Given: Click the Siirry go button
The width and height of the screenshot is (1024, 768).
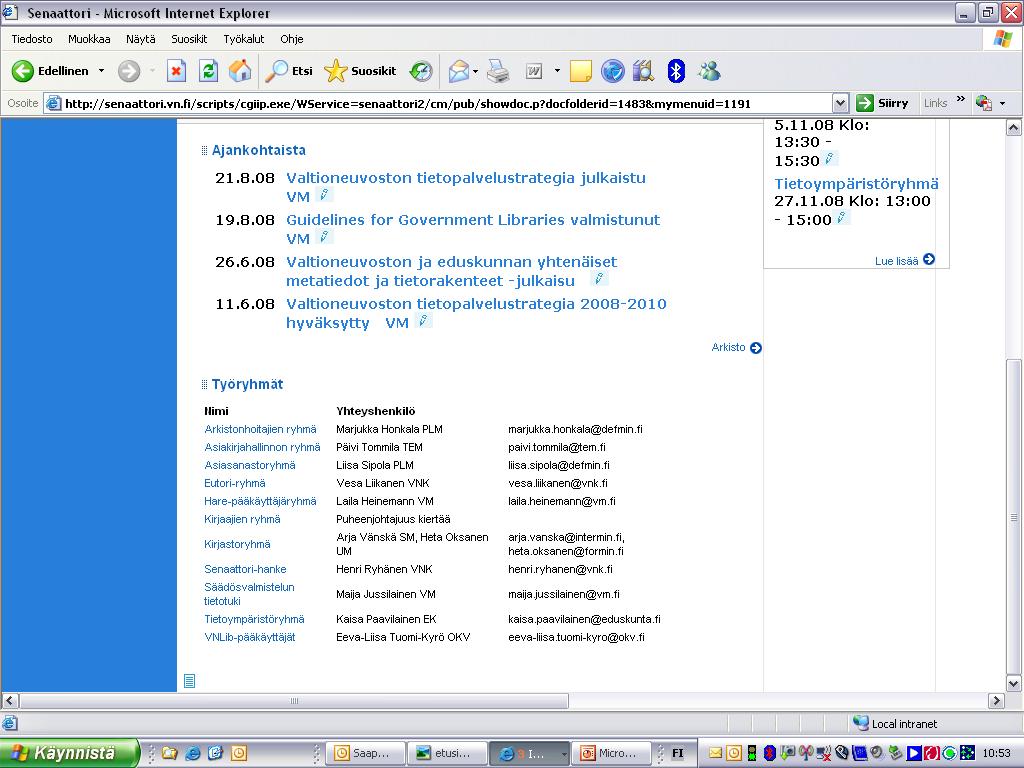Looking at the screenshot, I should tap(882, 103).
